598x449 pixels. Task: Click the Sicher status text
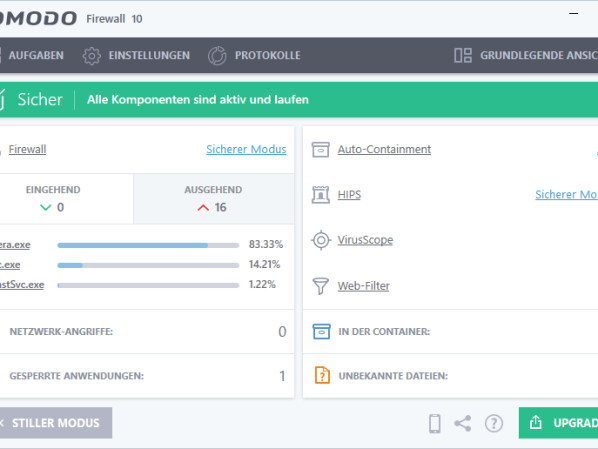point(40,100)
